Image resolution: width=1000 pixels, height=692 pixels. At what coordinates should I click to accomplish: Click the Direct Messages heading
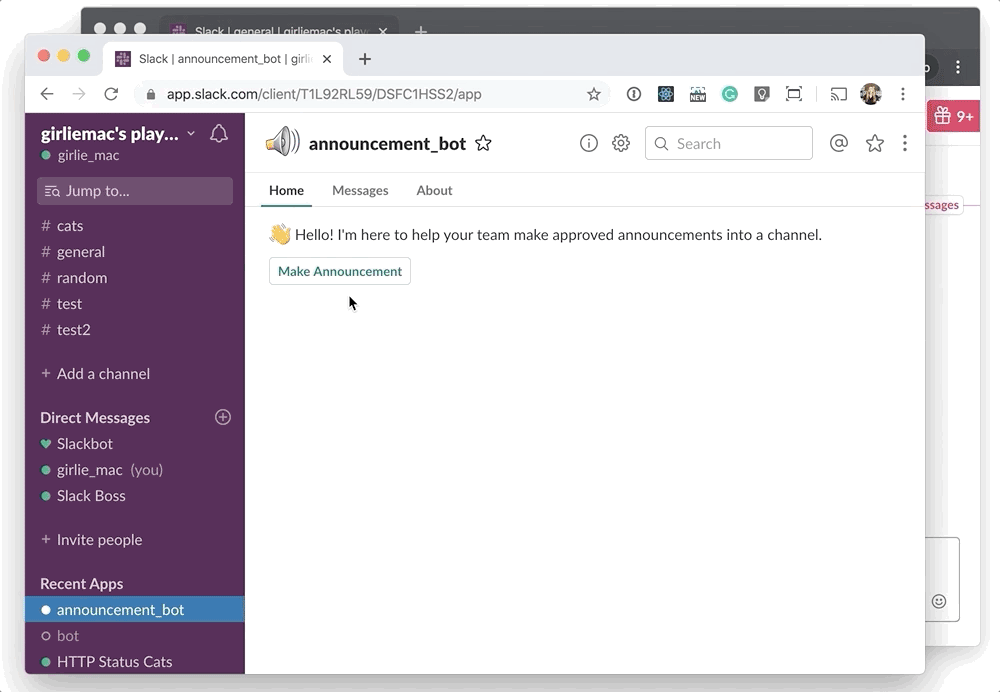coord(95,418)
